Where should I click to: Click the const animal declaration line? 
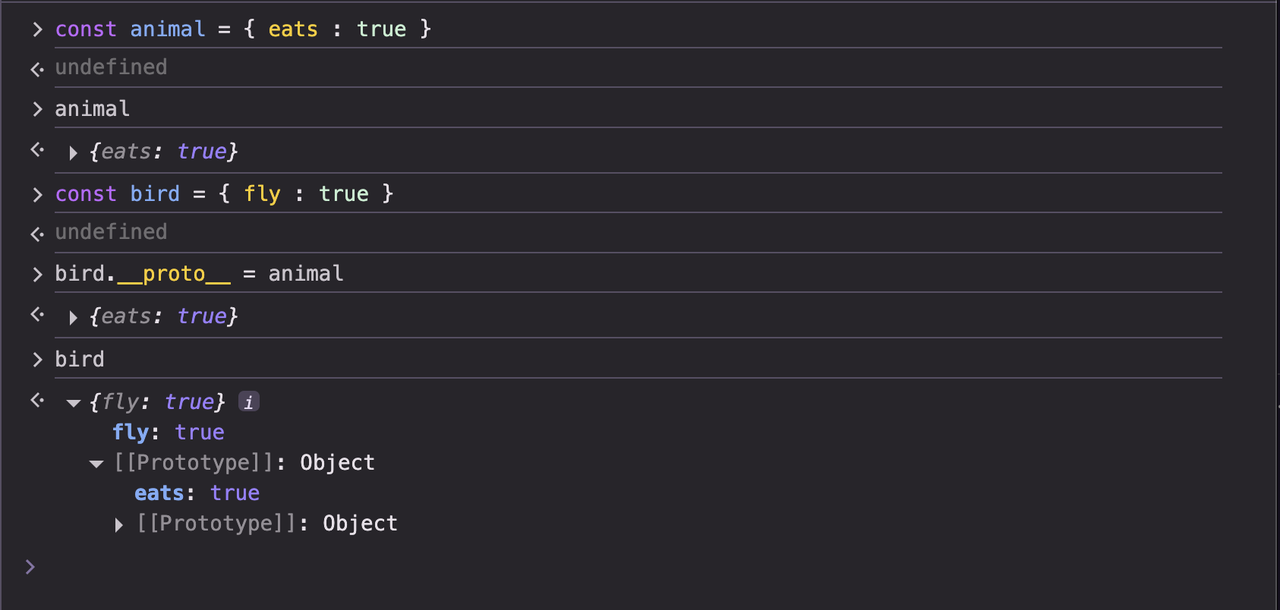(x=243, y=29)
